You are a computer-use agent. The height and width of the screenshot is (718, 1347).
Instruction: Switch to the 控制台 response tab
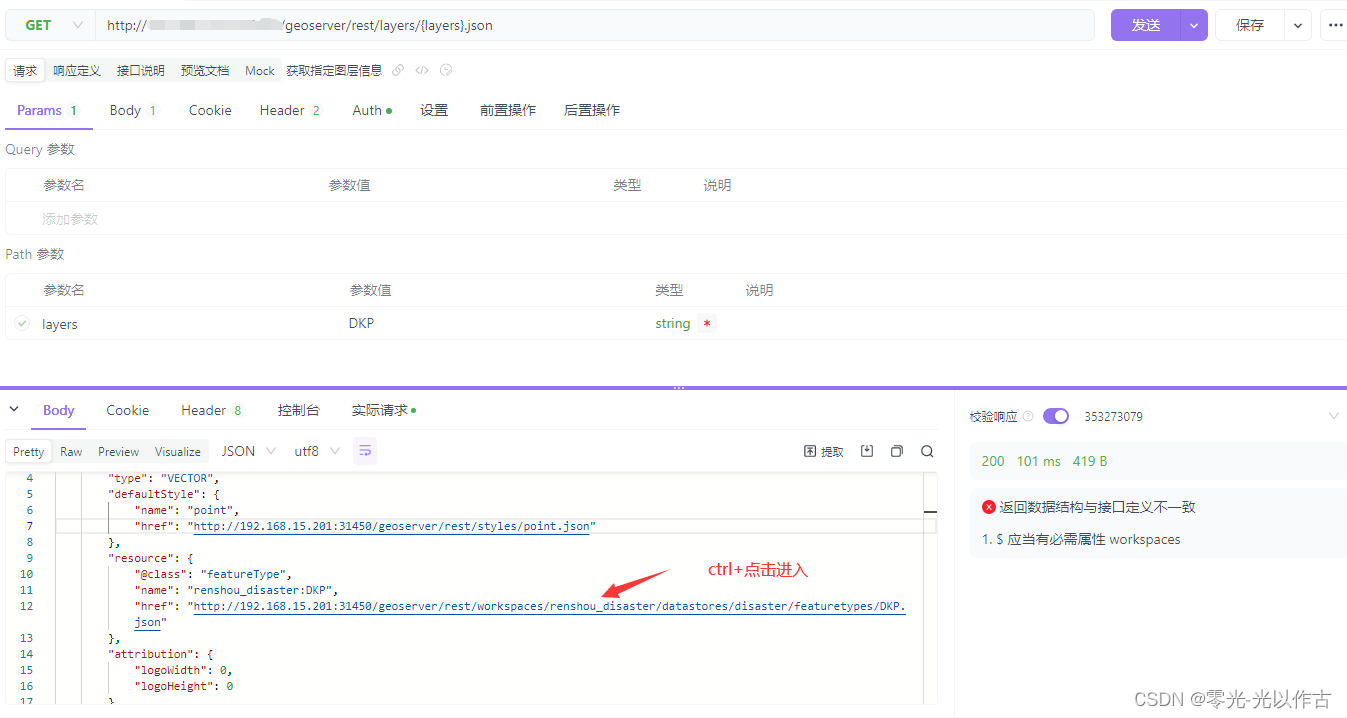[299, 410]
